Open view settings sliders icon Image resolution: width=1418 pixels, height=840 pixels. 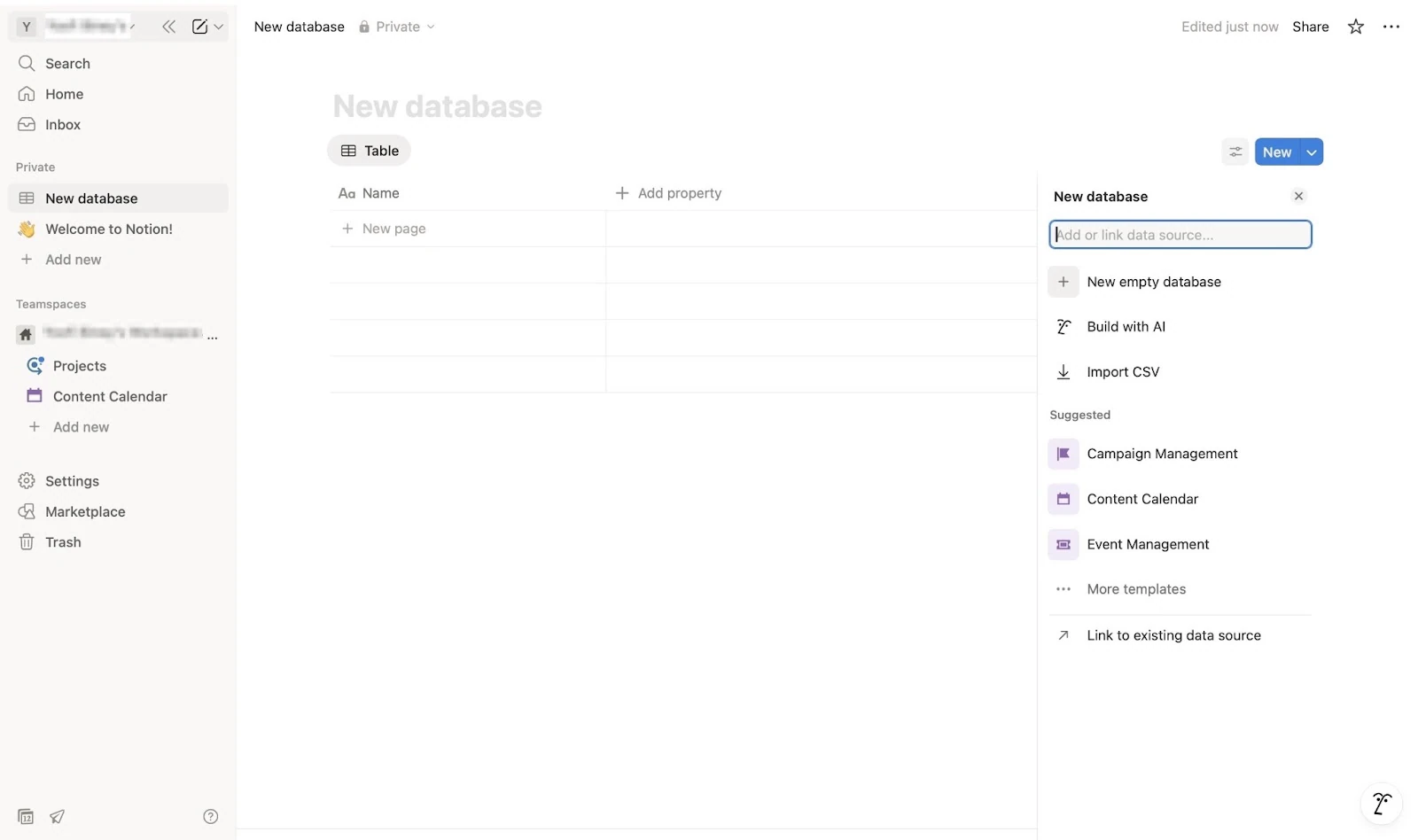pos(1235,152)
